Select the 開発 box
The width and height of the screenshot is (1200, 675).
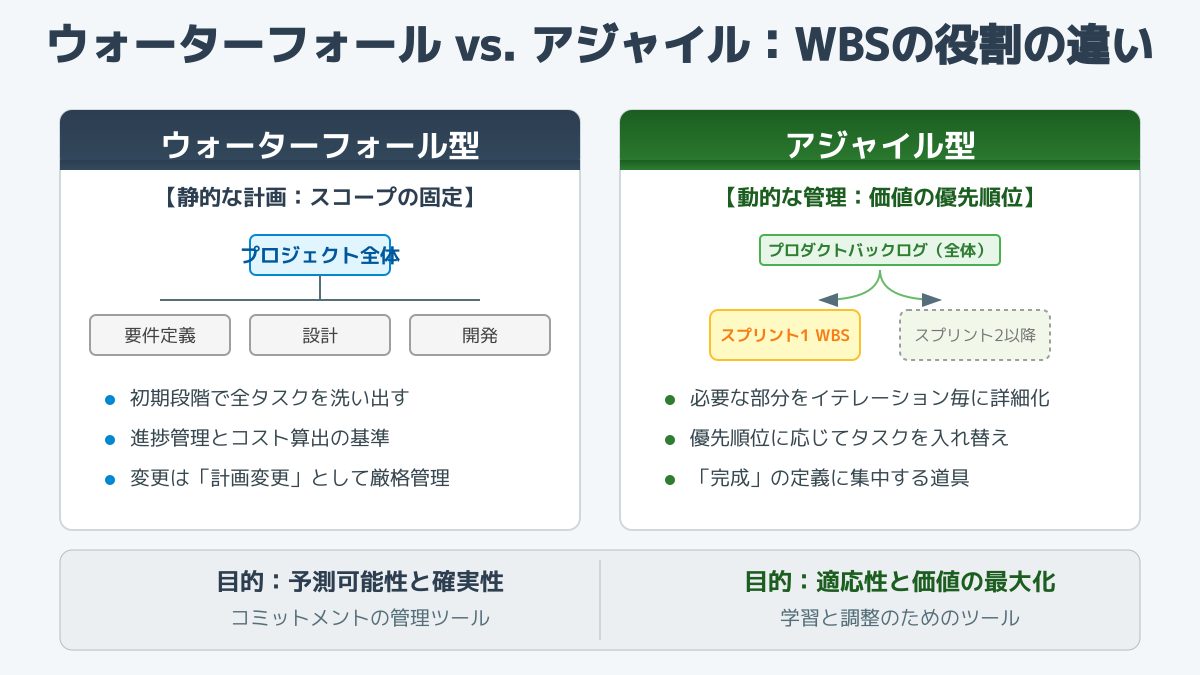point(480,335)
